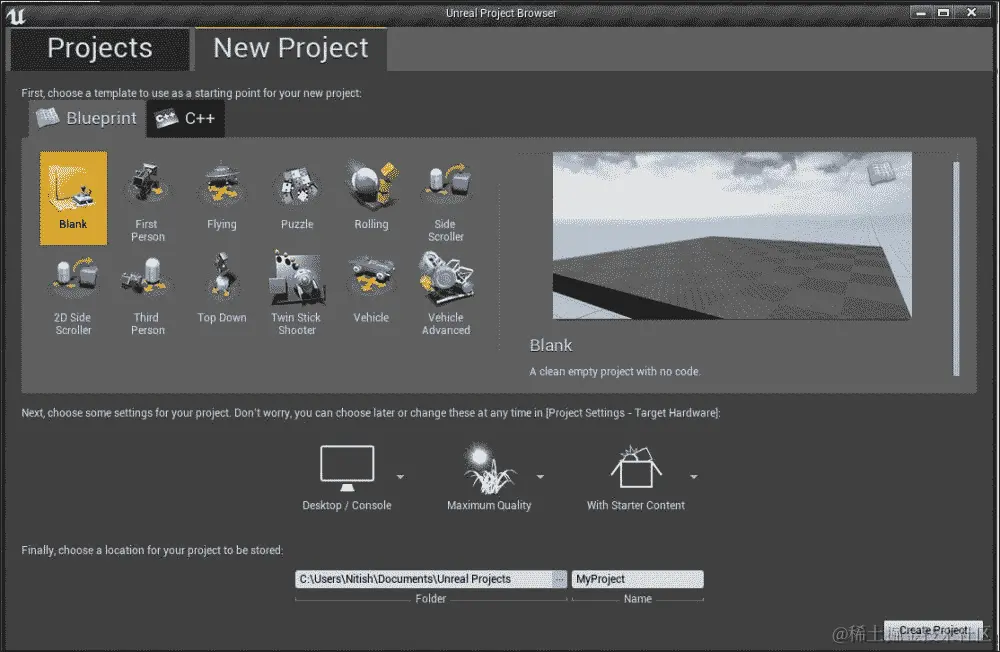Choose the Third Person template
This screenshot has height=652, width=1000.
tap(147, 295)
